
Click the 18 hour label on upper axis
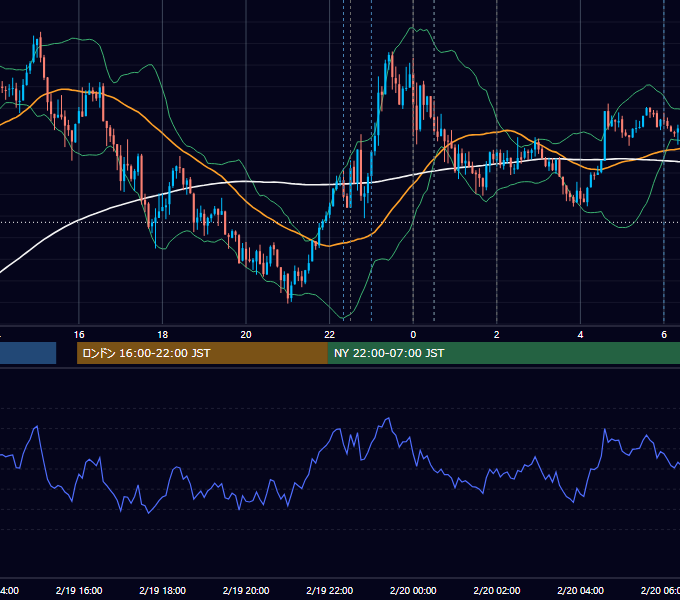(163, 335)
